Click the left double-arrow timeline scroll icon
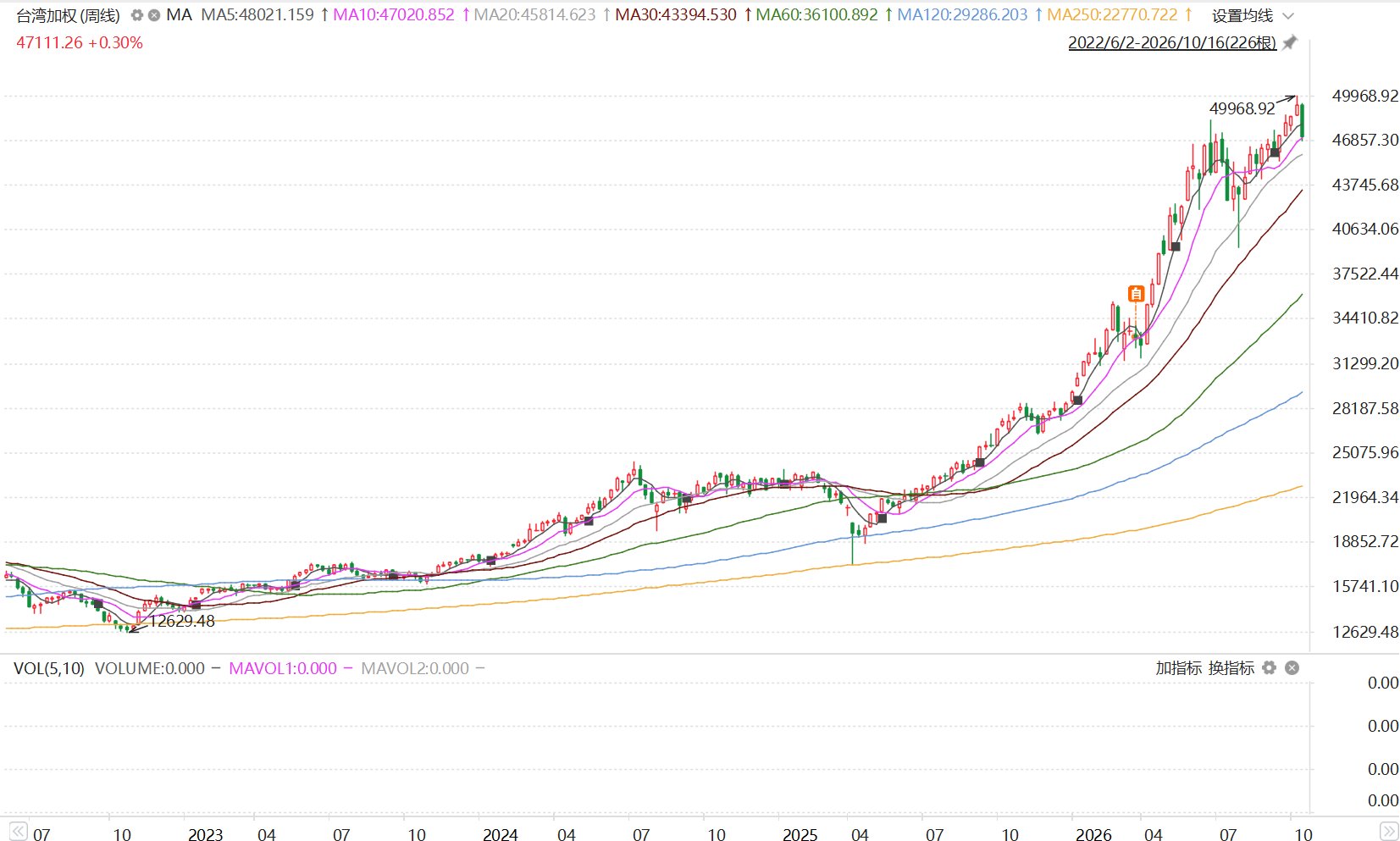The width and height of the screenshot is (1400, 841). click(x=18, y=831)
